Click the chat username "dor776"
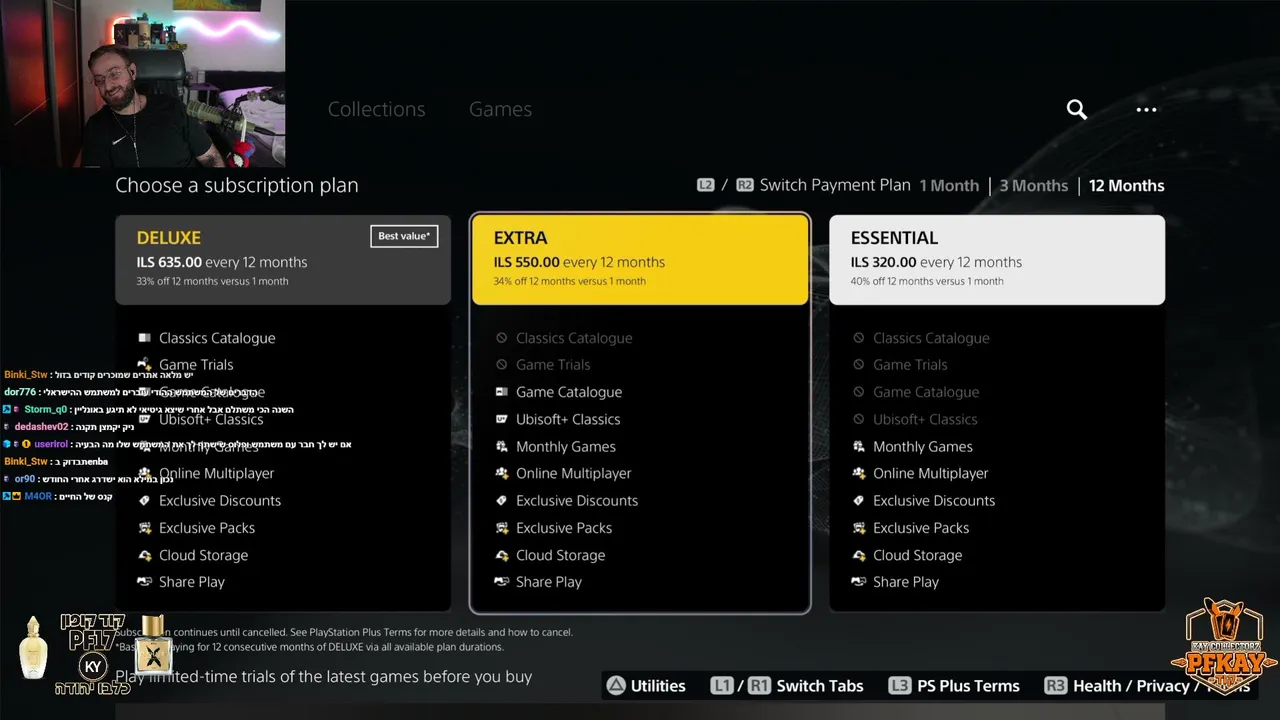Viewport: 1280px width, 720px height. click(x=20, y=392)
